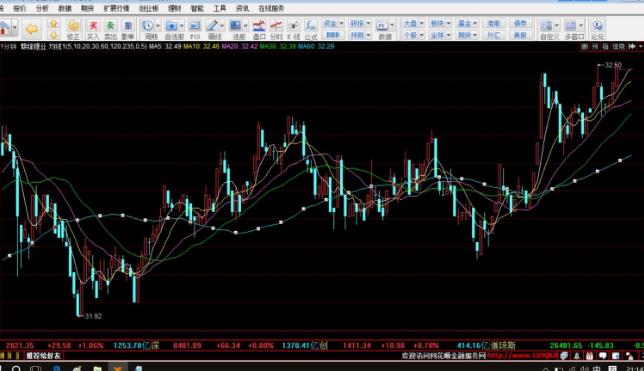Switch to 分时 intraday chart icon
This screenshot has width=644, height=371.
pyautogui.click(x=276, y=29)
